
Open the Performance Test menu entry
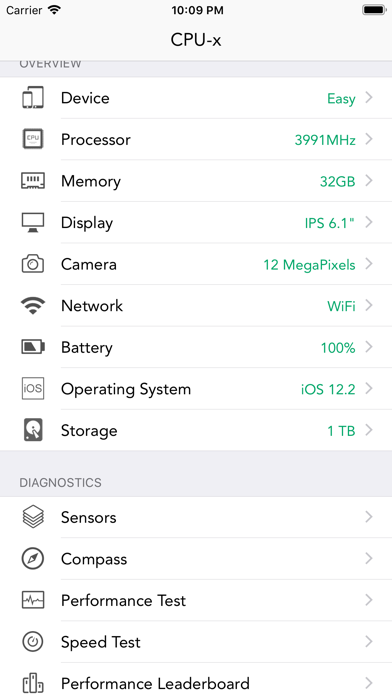pyautogui.click(x=196, y=600)
